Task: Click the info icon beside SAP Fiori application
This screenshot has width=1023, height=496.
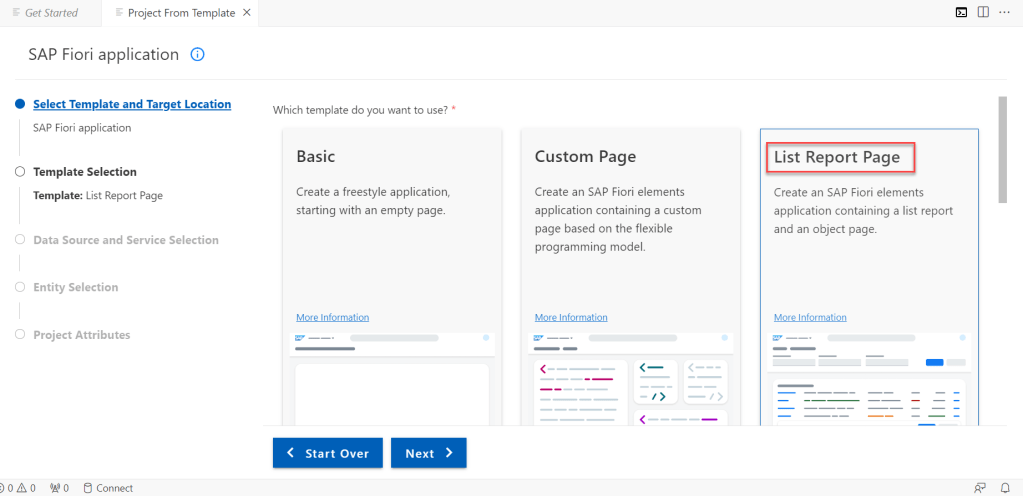Action: (197, 55)
